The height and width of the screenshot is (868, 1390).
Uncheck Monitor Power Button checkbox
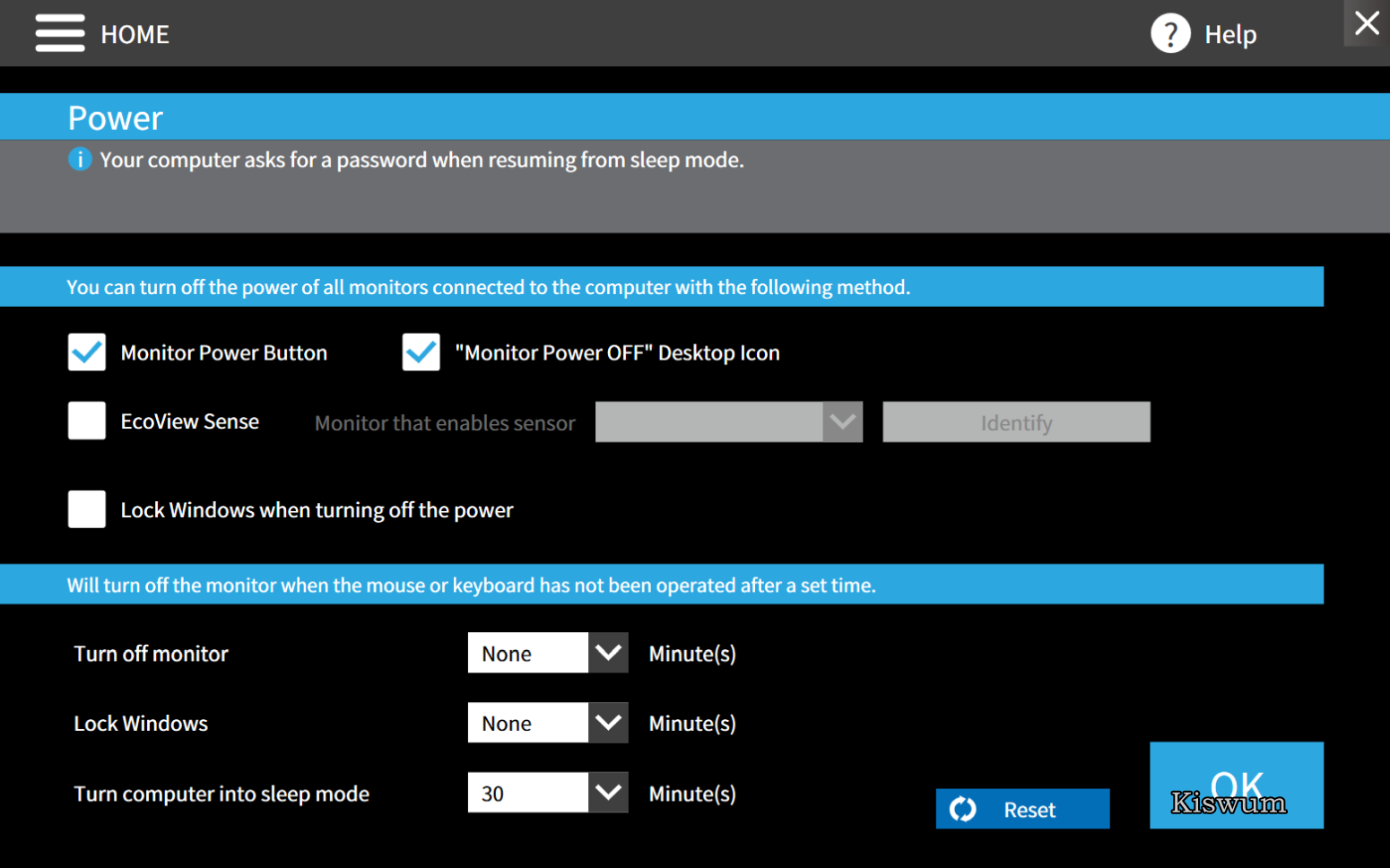tap(87, 352)
